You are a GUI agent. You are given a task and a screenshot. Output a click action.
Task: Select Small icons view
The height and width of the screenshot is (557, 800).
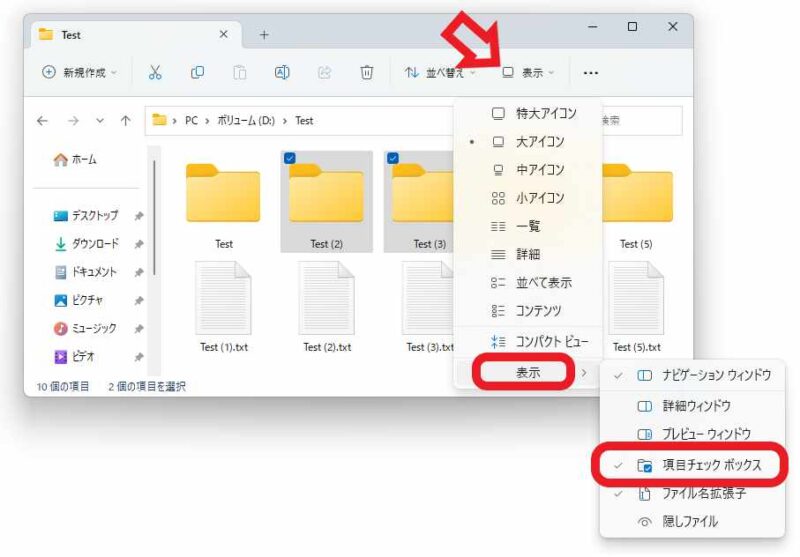pyautogui.click(x=529, y=197)
